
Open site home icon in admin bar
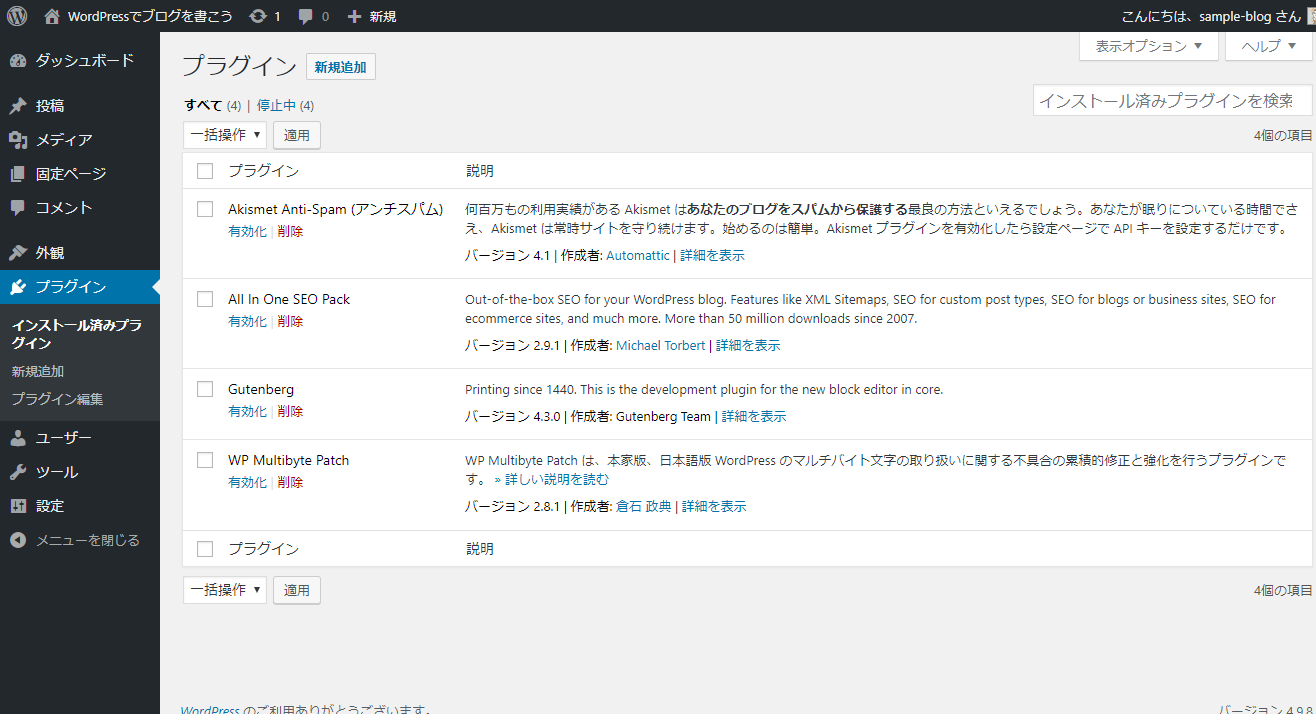53,16
